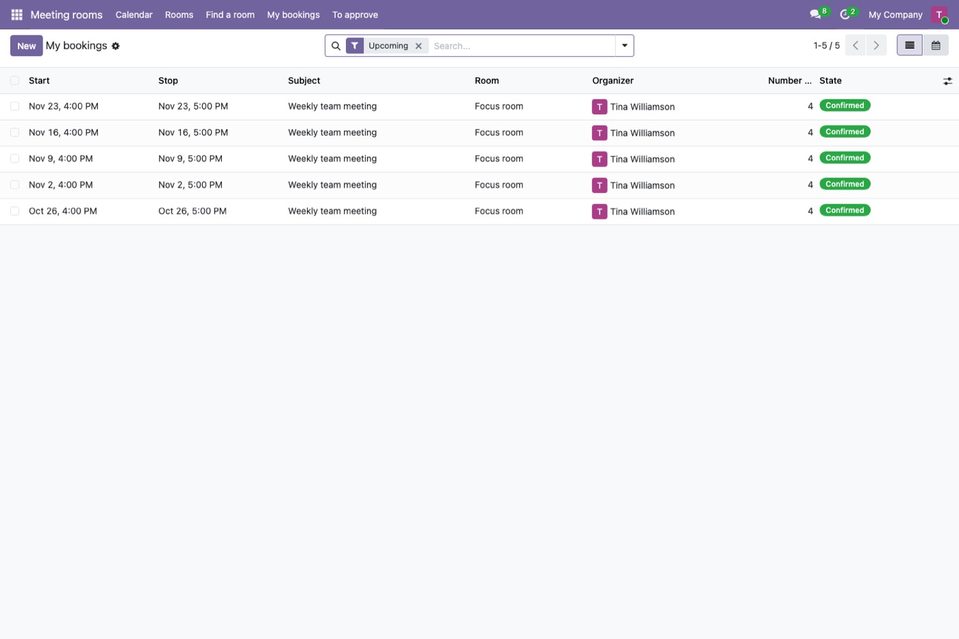
Task: Open the Rooms menu
Action: tap(179, 15)
